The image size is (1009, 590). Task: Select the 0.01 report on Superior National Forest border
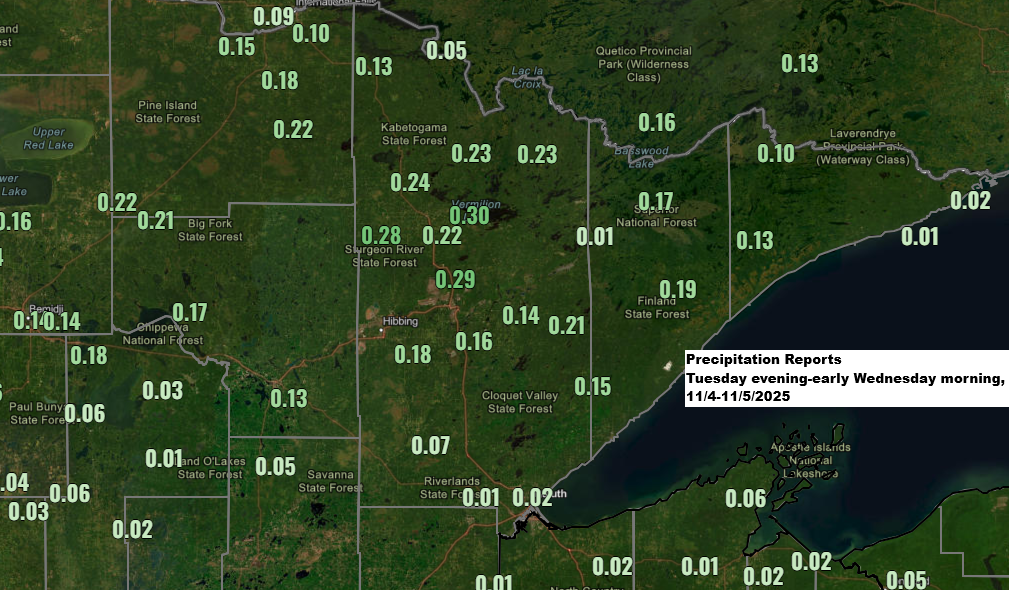[597, 237]
